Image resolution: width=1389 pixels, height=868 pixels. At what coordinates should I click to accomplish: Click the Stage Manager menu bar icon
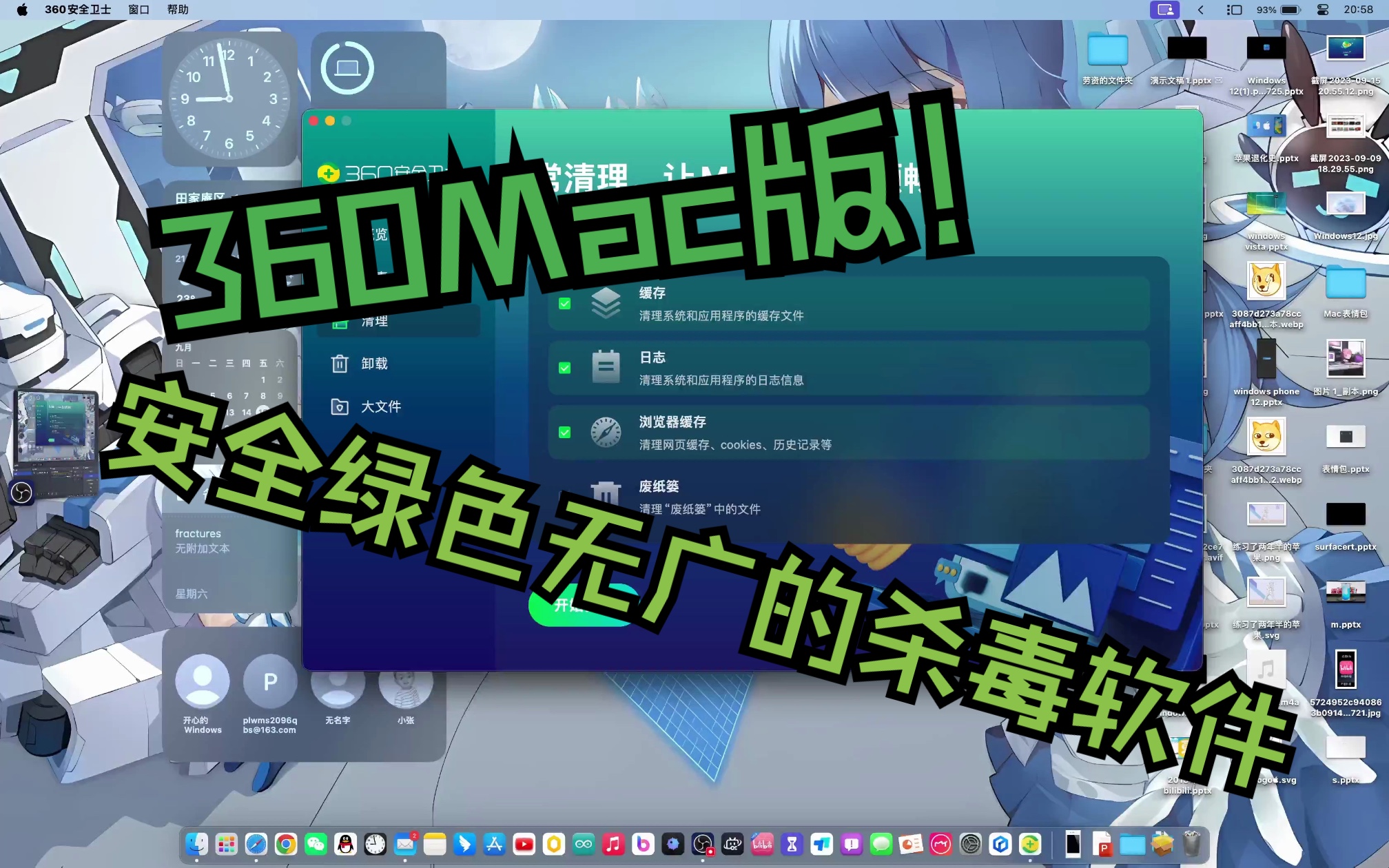click(x=1234, y=10)
